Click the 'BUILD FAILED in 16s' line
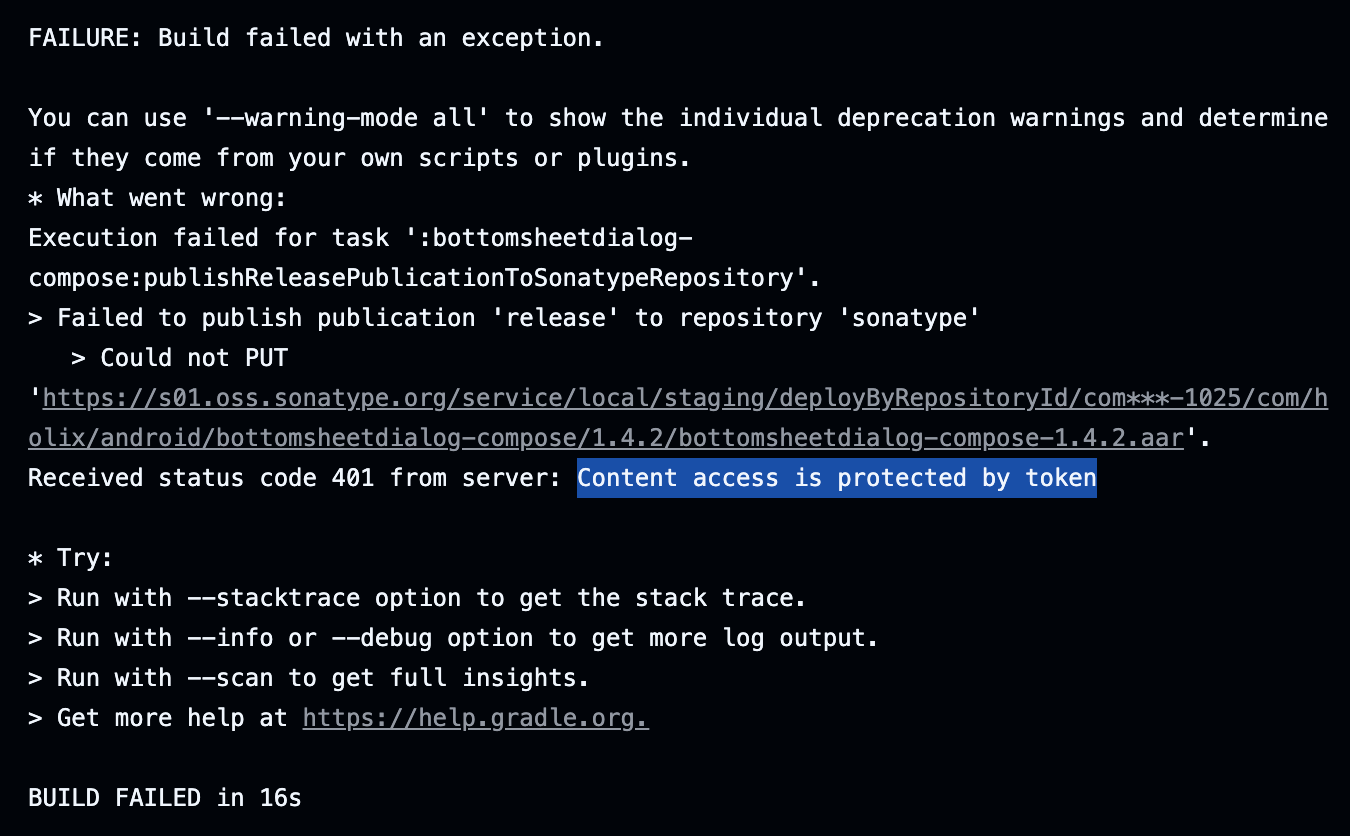The height and width of the screenshot is (836, 1350). click(x=165, y=798)
